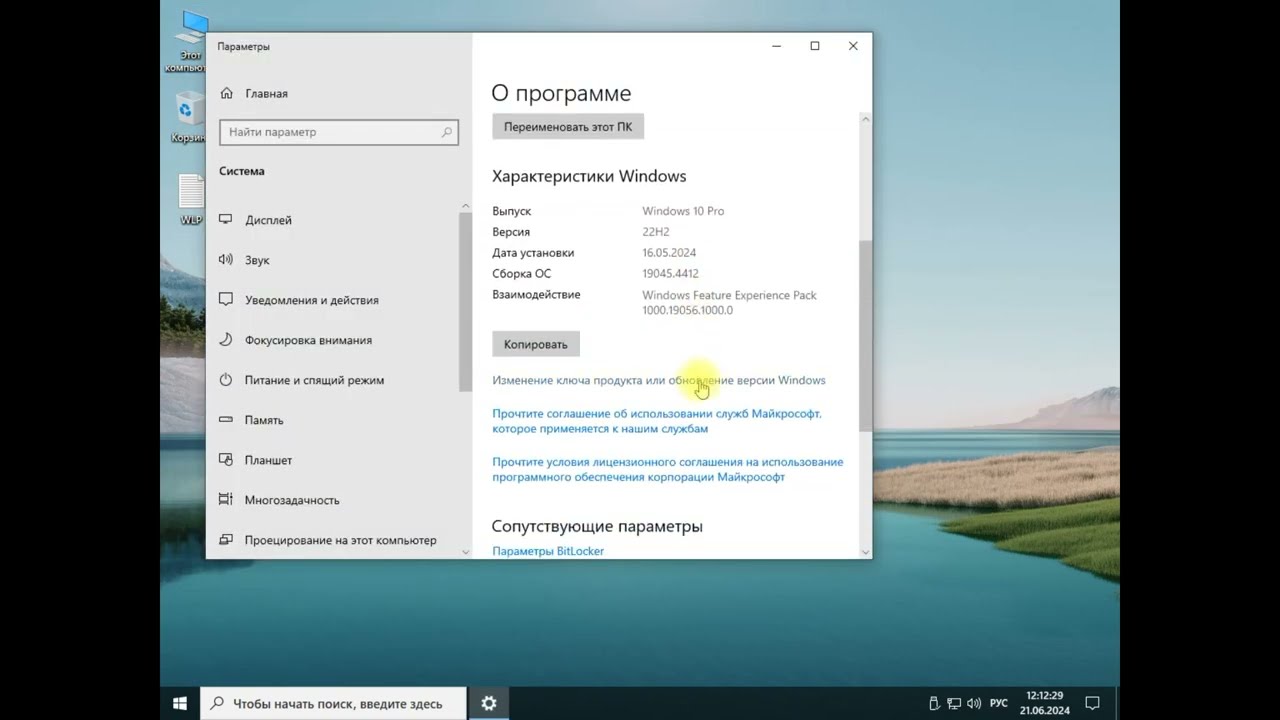1280x720 pixels.
Task: Click the OS build 19045.4412 value
Action: [670, 274]
